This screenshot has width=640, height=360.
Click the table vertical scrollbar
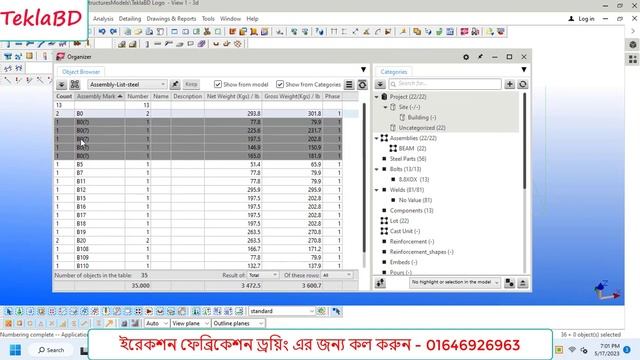pos(364,178)
